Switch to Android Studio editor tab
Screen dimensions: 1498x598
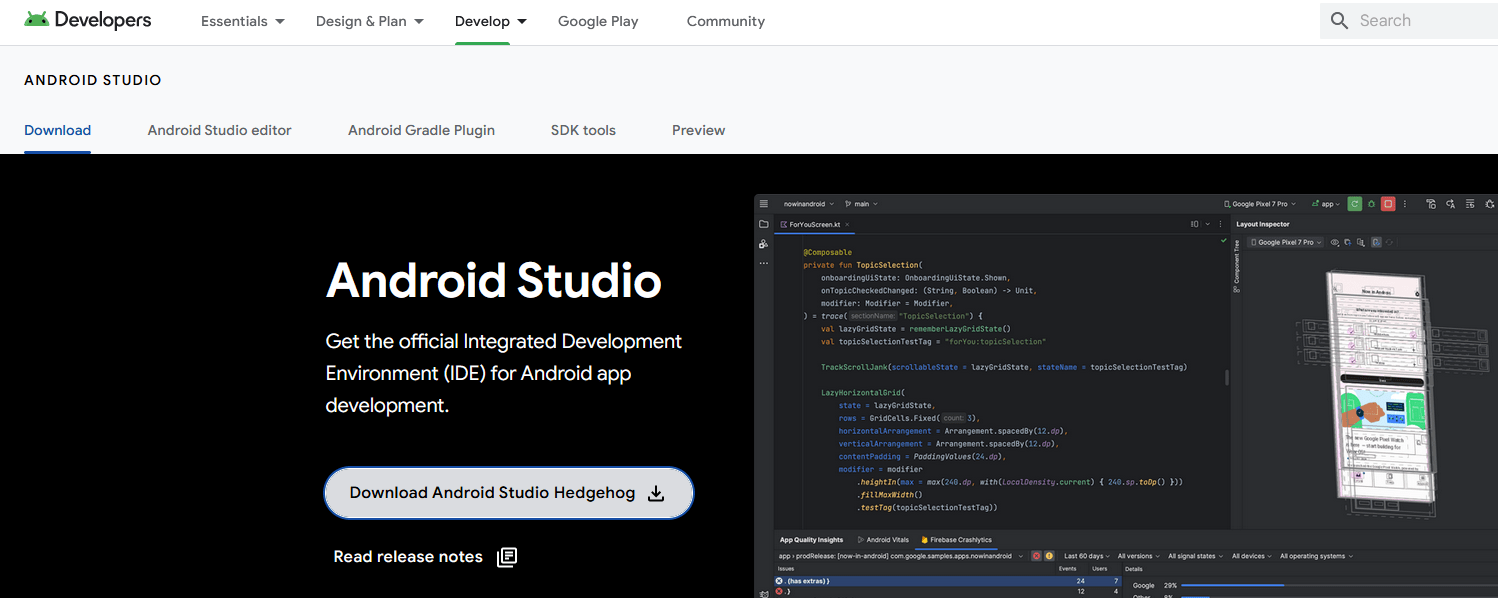(220, 130)
